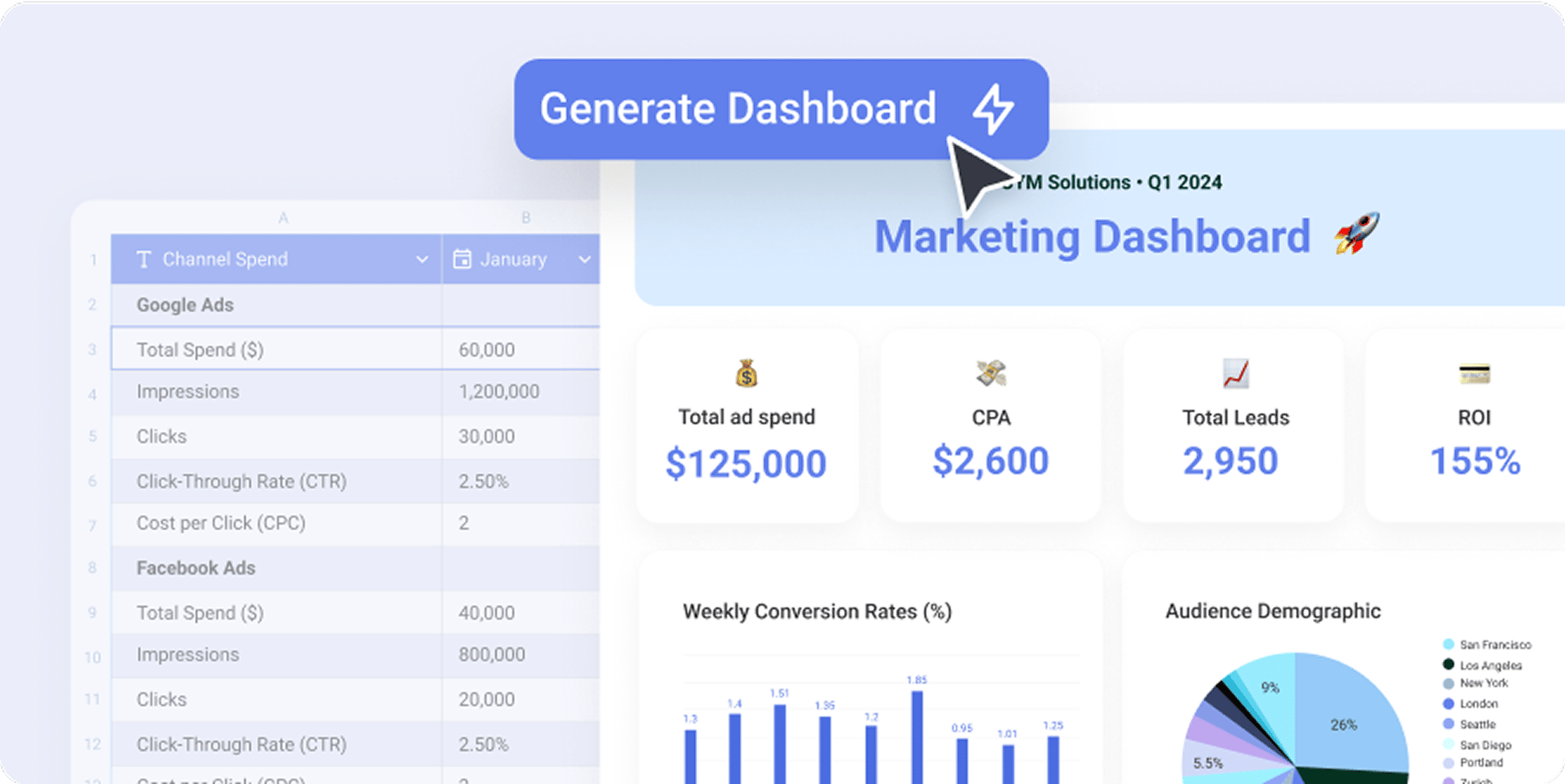
Task: Click the credit card icon above ROI
Action: coord(1474,375)
